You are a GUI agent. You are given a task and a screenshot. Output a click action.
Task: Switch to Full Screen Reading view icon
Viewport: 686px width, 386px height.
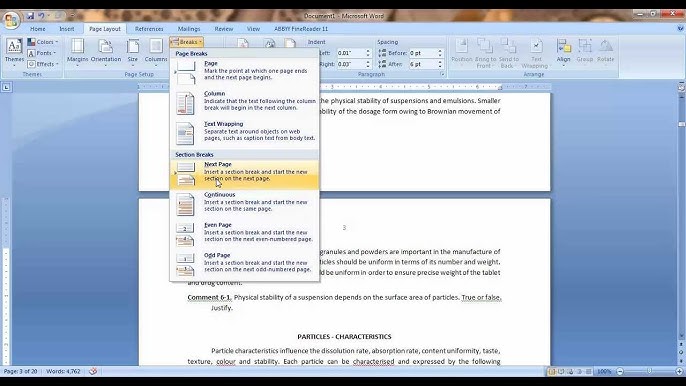point(561,372)
